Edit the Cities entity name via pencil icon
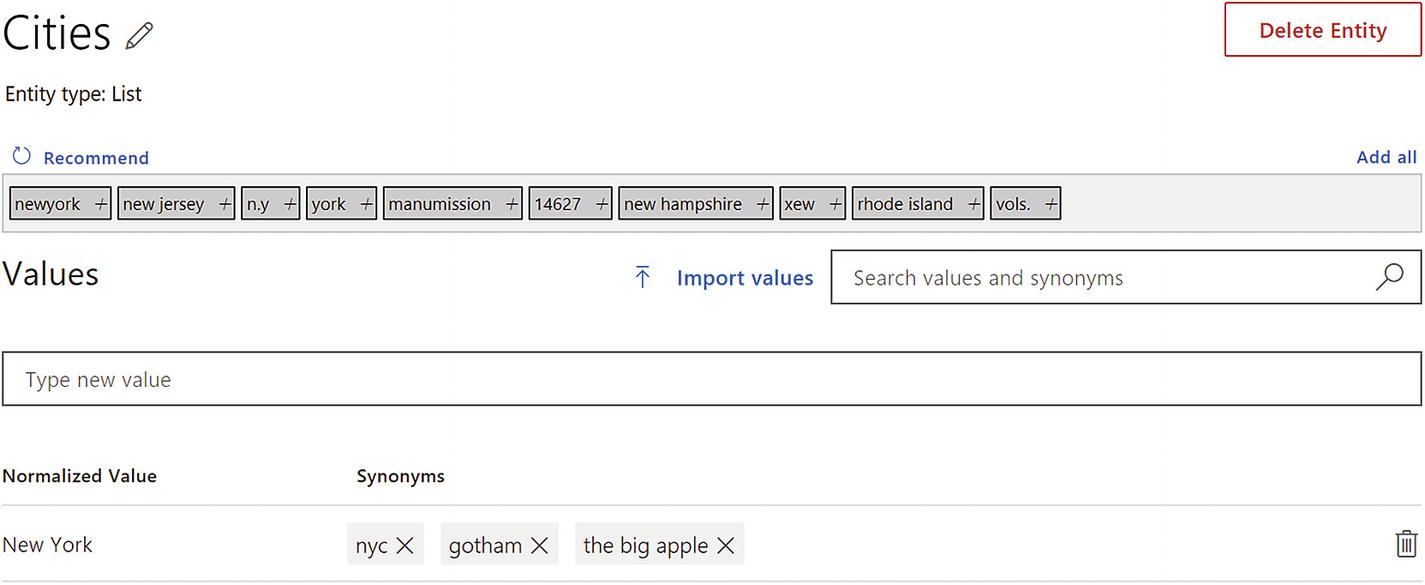This screenshot has width=1425, height=585. click(x=137, y=35)
